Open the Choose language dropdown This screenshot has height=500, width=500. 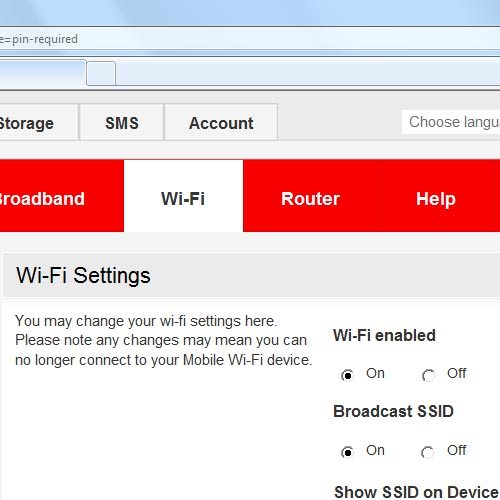pos(451,122)
